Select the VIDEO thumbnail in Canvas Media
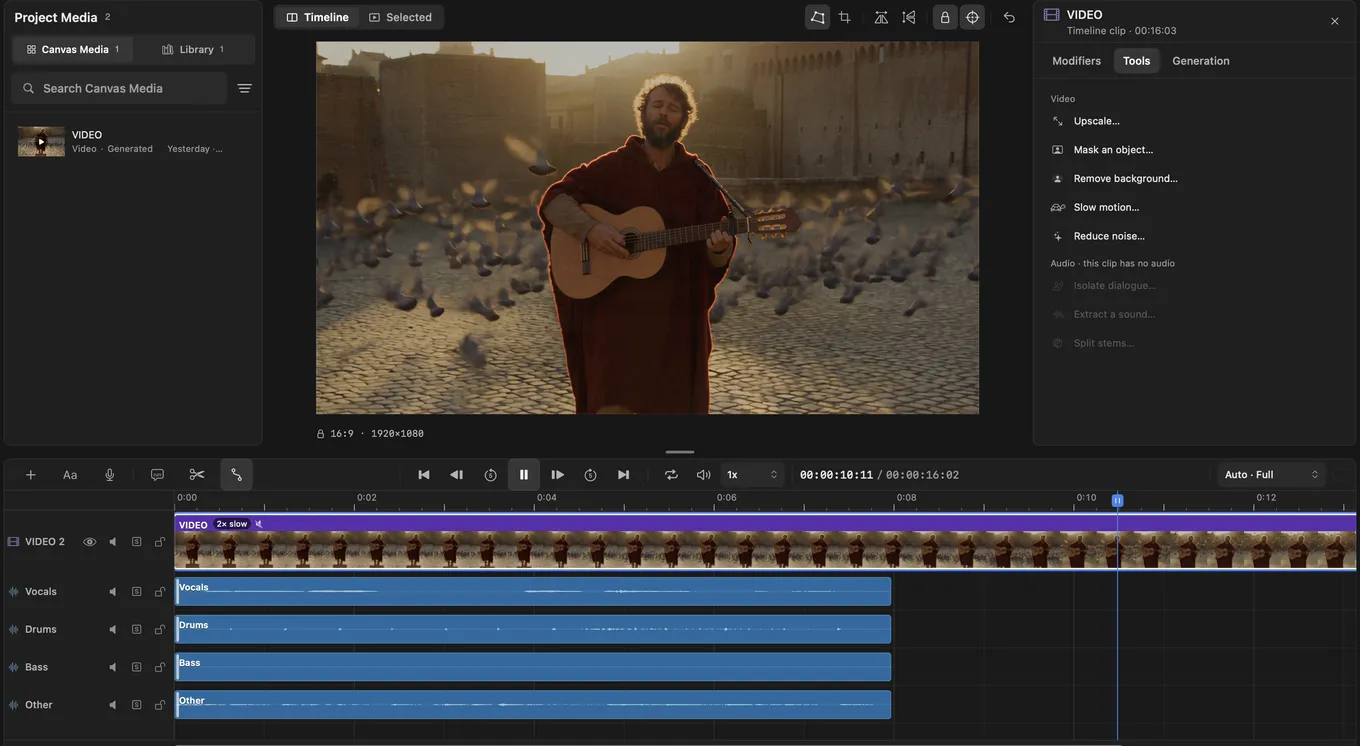1360x746 pixels. [x=41, y=142]
